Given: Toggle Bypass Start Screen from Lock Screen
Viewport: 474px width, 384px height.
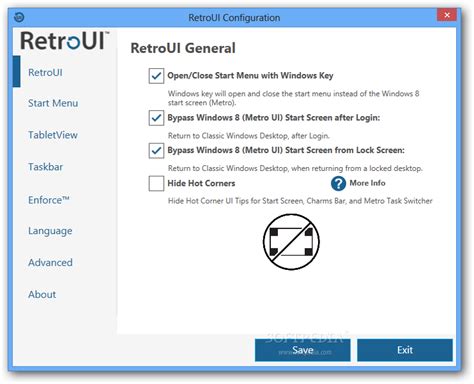Looking at the screenshot, I should [156, 150].
